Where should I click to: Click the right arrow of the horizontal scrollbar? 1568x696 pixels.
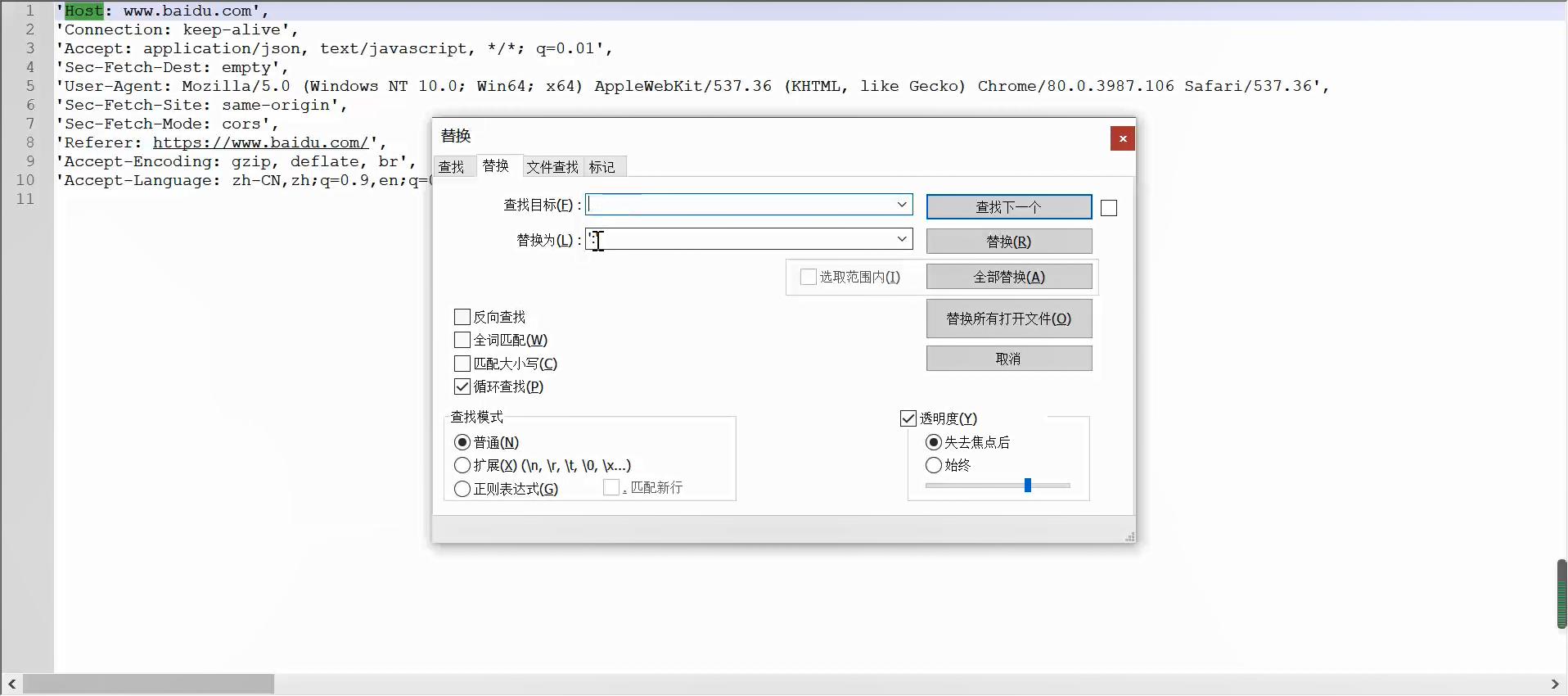click(x=1555, y=684)
